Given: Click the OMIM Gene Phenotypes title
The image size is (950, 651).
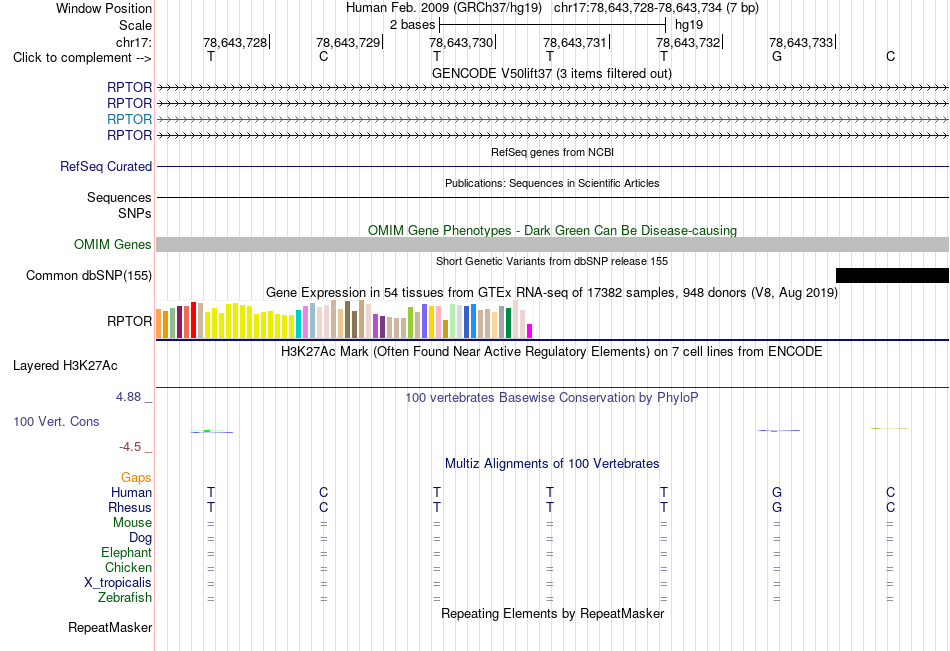Looking at the screenshot, I should coord(552,230).
